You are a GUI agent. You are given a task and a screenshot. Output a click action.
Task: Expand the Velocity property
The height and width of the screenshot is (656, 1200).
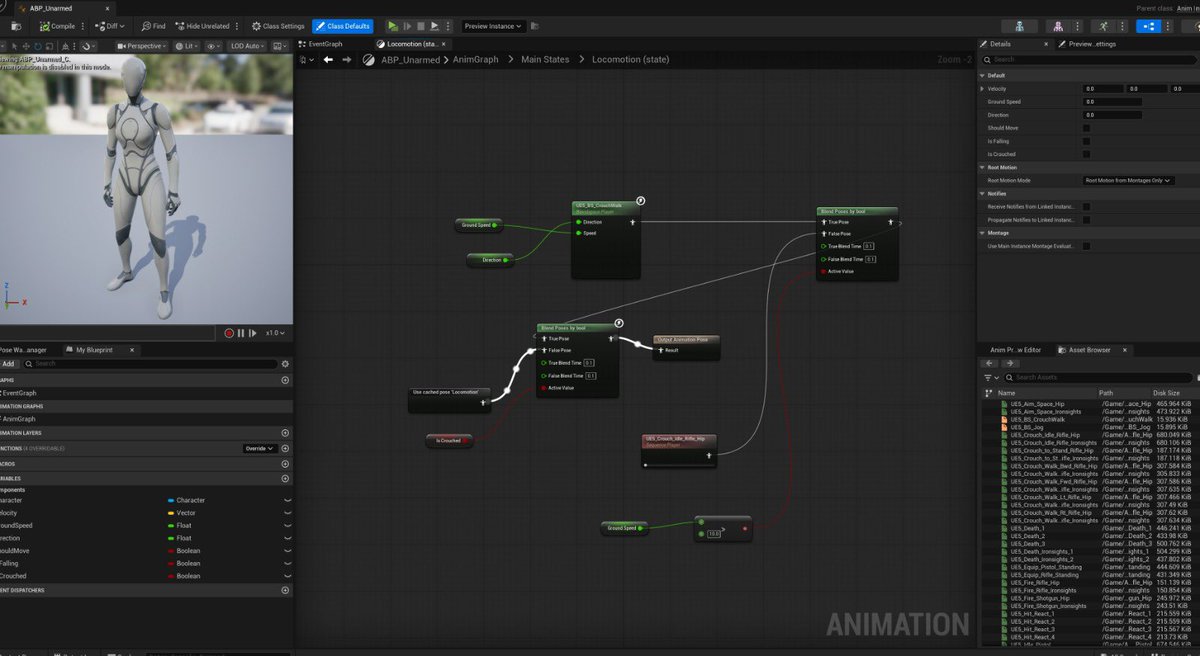click(x=982, y=88)
